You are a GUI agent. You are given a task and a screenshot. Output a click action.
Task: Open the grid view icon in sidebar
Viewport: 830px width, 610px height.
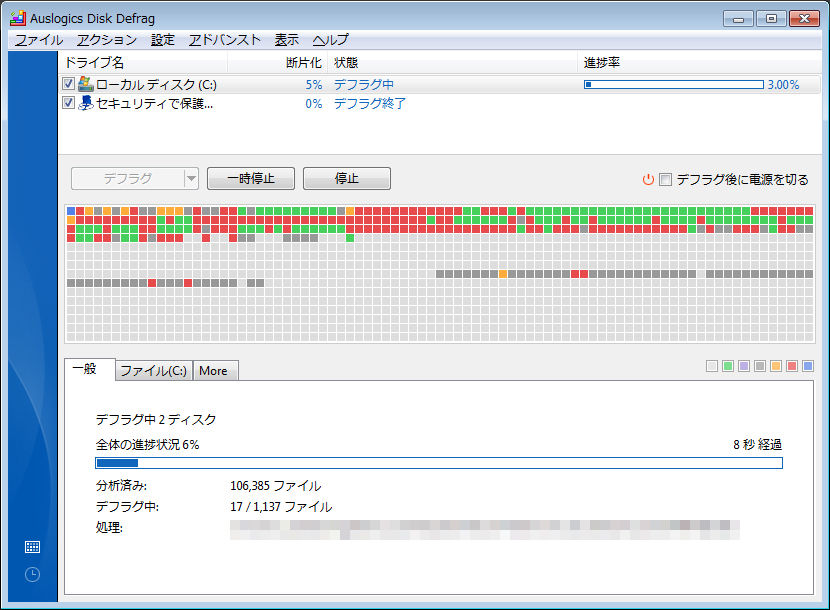(32, 547)
